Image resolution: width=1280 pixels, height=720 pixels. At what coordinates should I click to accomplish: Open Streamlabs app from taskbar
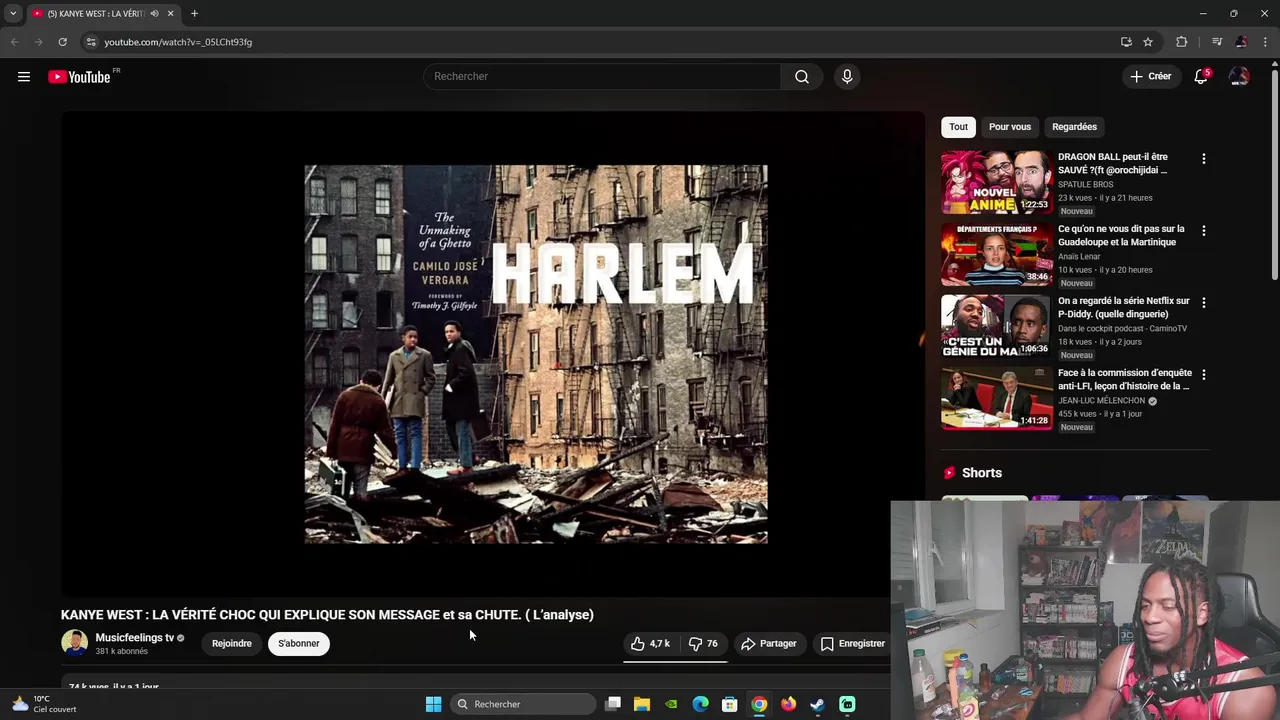(x=847, y=704)
